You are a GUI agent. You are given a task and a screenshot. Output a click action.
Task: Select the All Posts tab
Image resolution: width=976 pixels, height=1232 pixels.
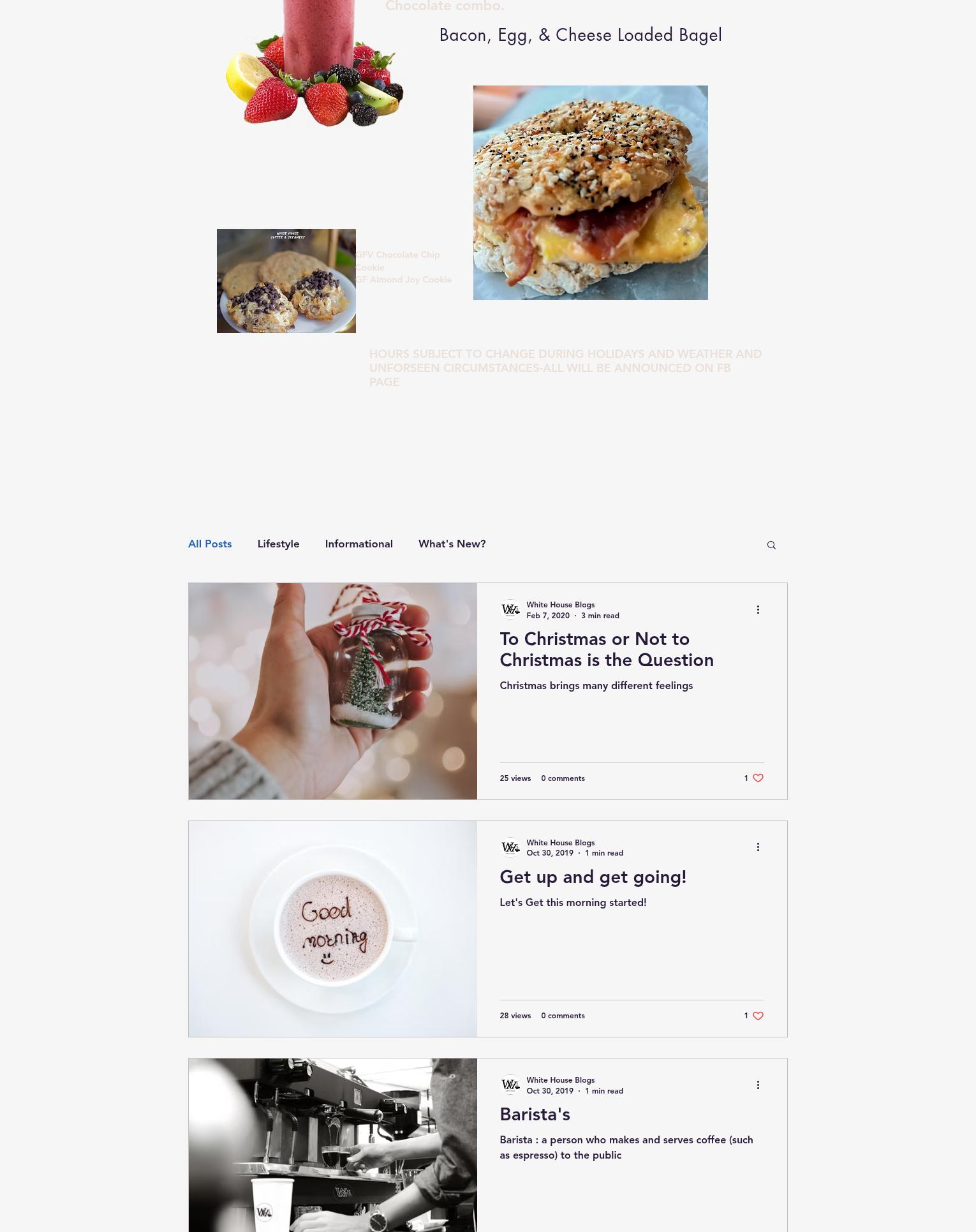coord(210,544)
